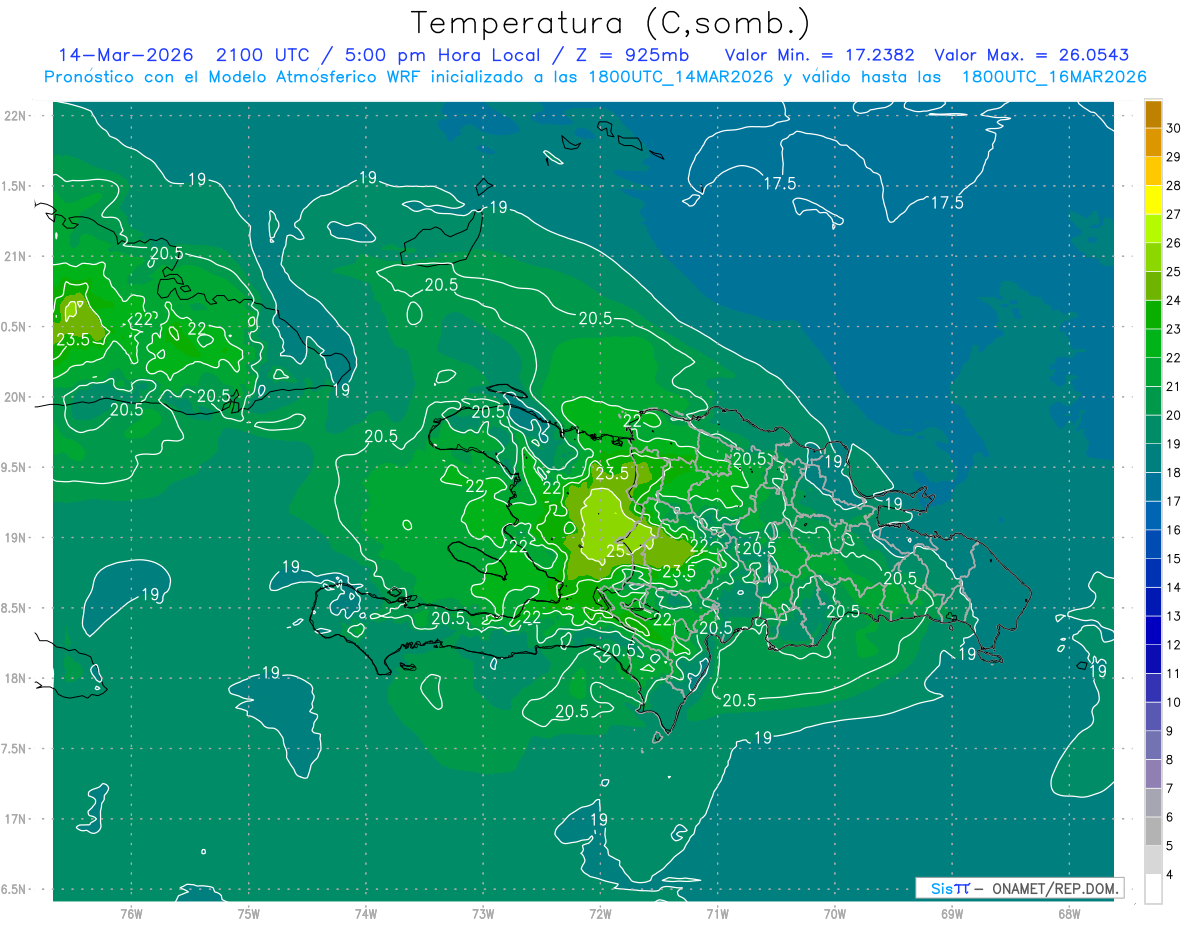This screenshot has width=1200, height=927.
Task: Click the "74W" longitude axis label
Action: coord(366,914)
